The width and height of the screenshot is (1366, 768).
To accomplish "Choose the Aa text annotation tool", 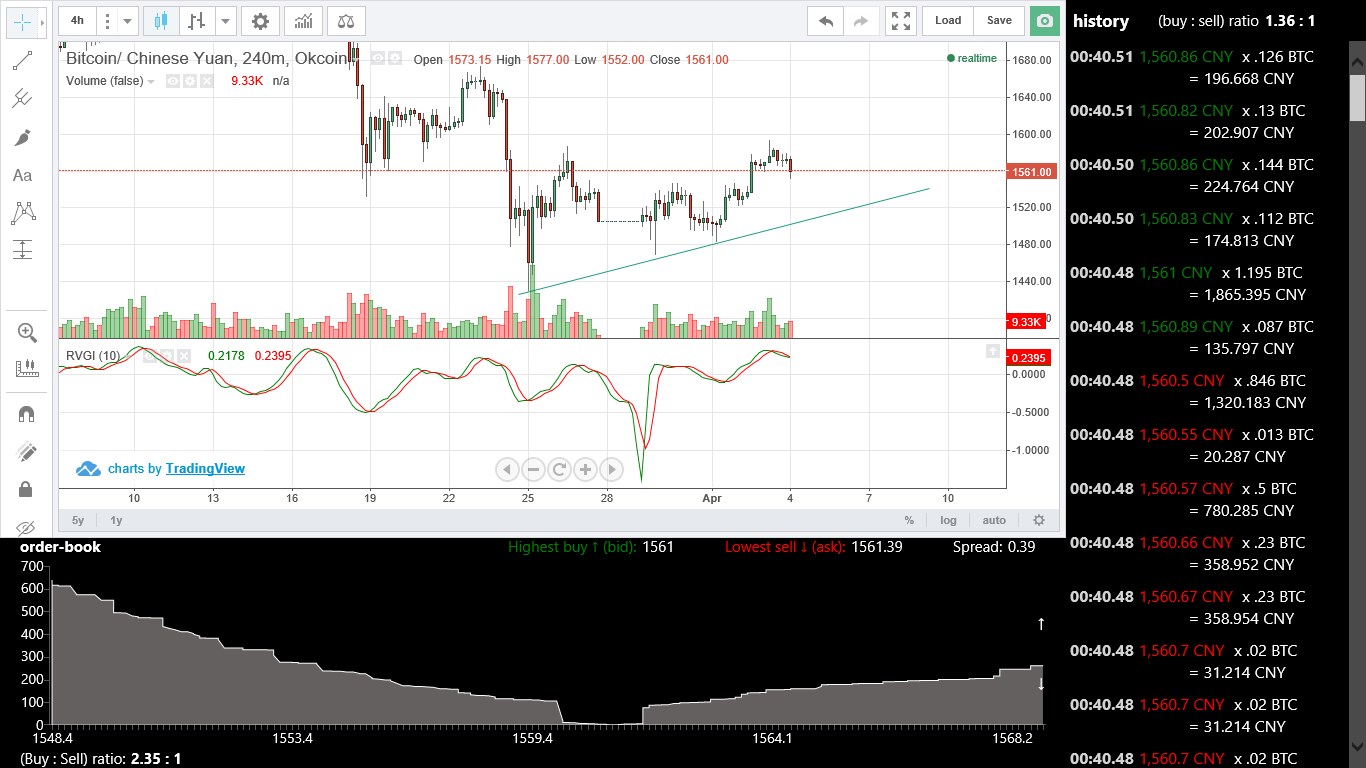I will click(22, 175).
